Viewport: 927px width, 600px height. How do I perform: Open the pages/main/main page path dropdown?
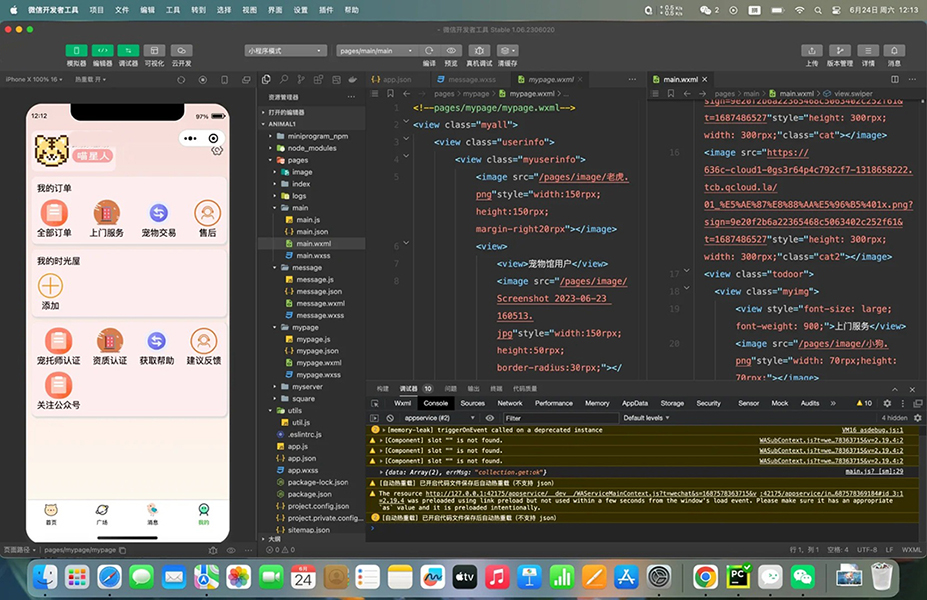pyautogui.click(x=372, y=50)
